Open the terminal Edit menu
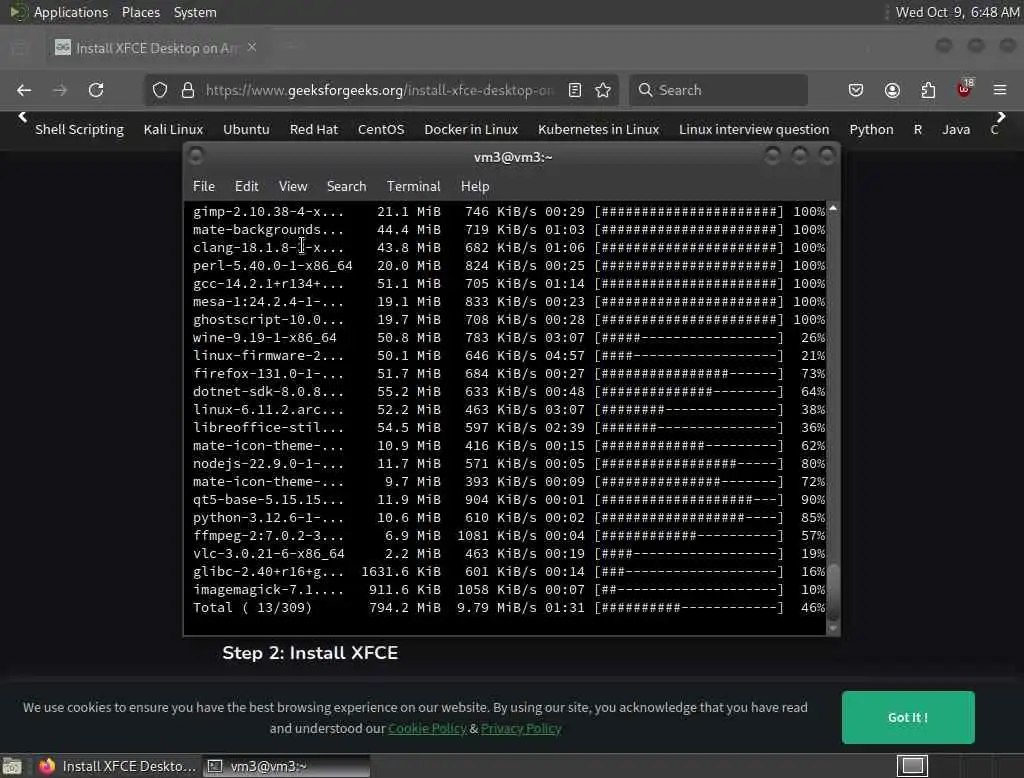1024x778 pixels. [x=246, y=186]
